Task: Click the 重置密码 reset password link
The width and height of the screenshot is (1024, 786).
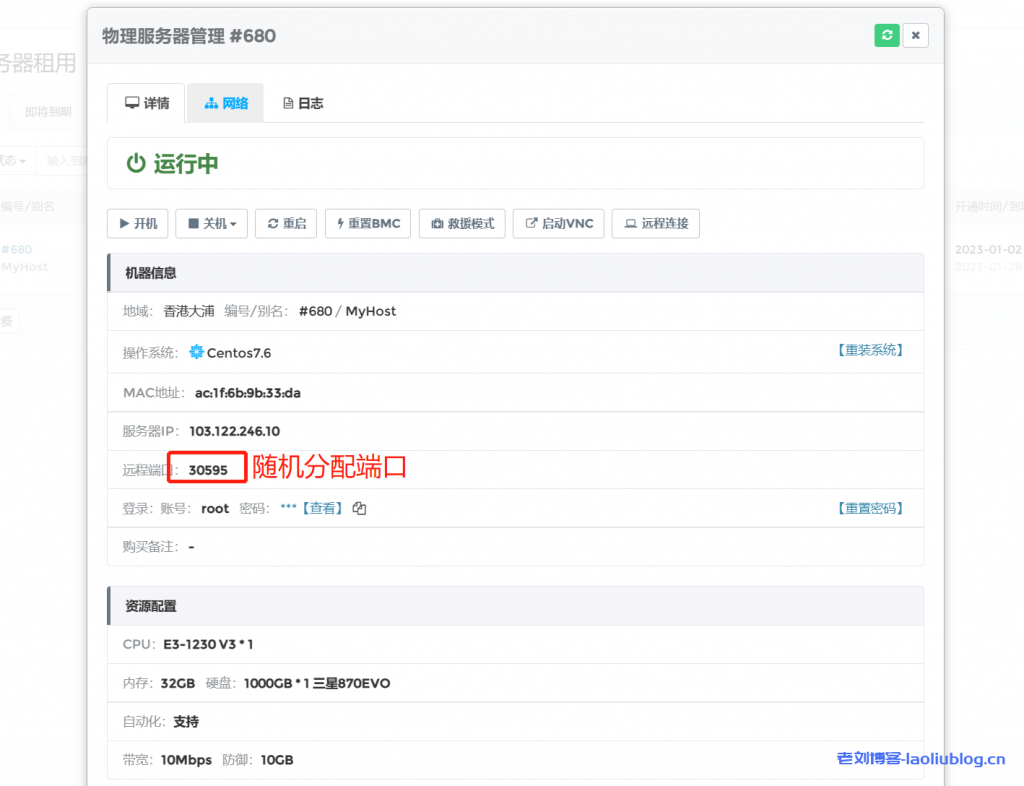Action: point(870,508)
